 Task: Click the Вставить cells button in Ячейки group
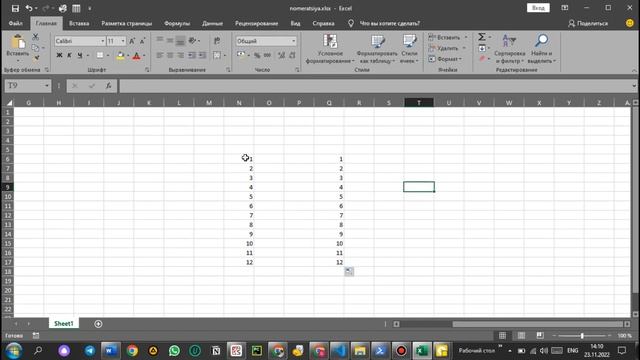[448, 37]
